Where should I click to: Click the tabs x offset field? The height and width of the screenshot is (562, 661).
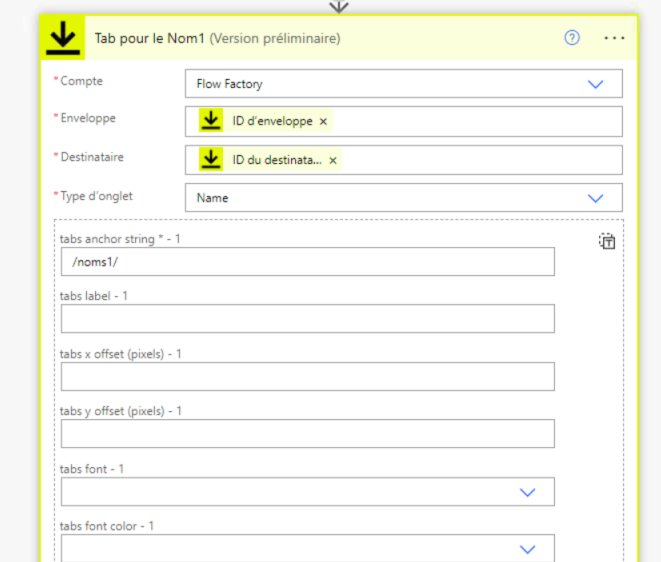[307, 377]
